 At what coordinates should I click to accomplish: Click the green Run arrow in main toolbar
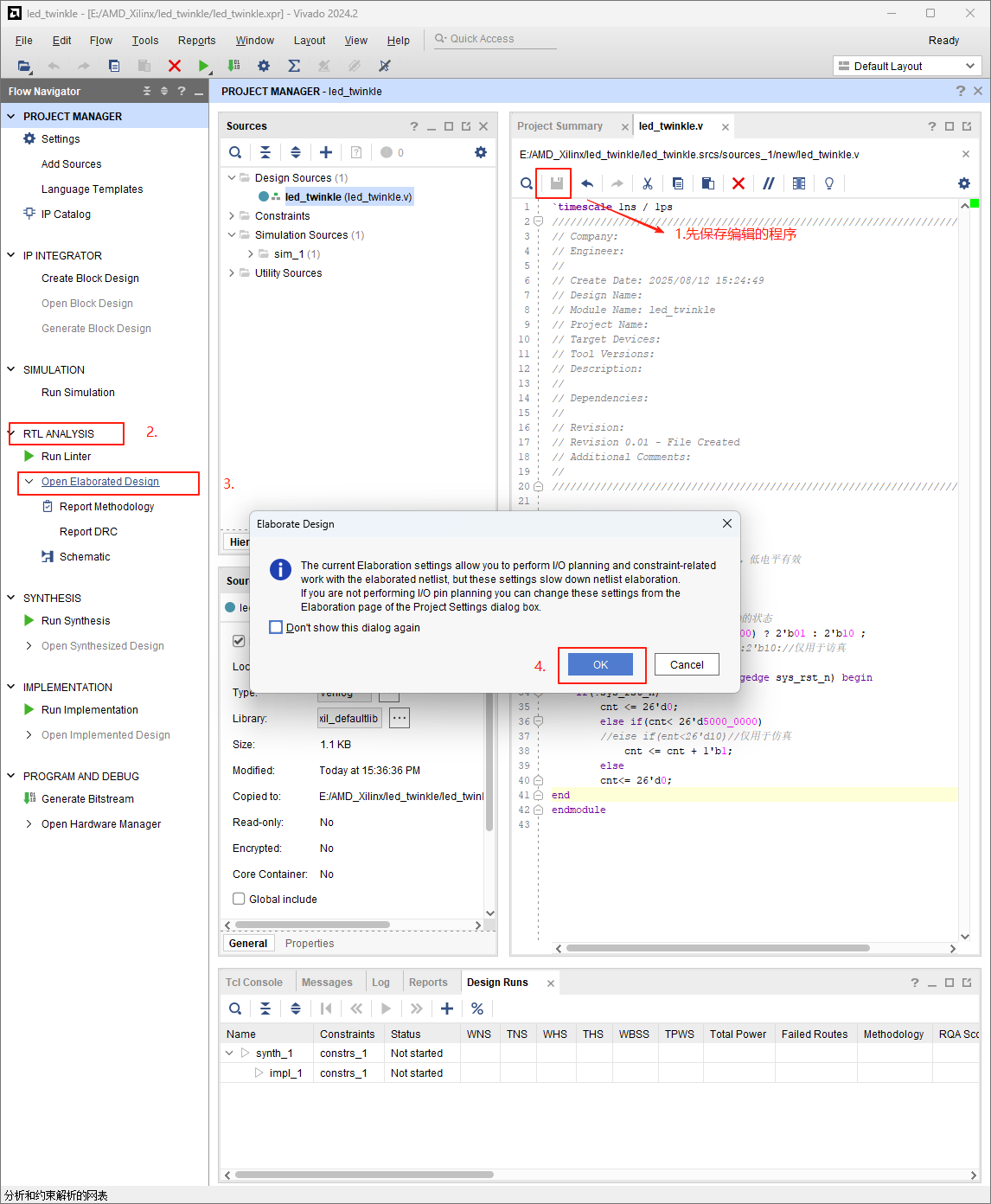203,66
